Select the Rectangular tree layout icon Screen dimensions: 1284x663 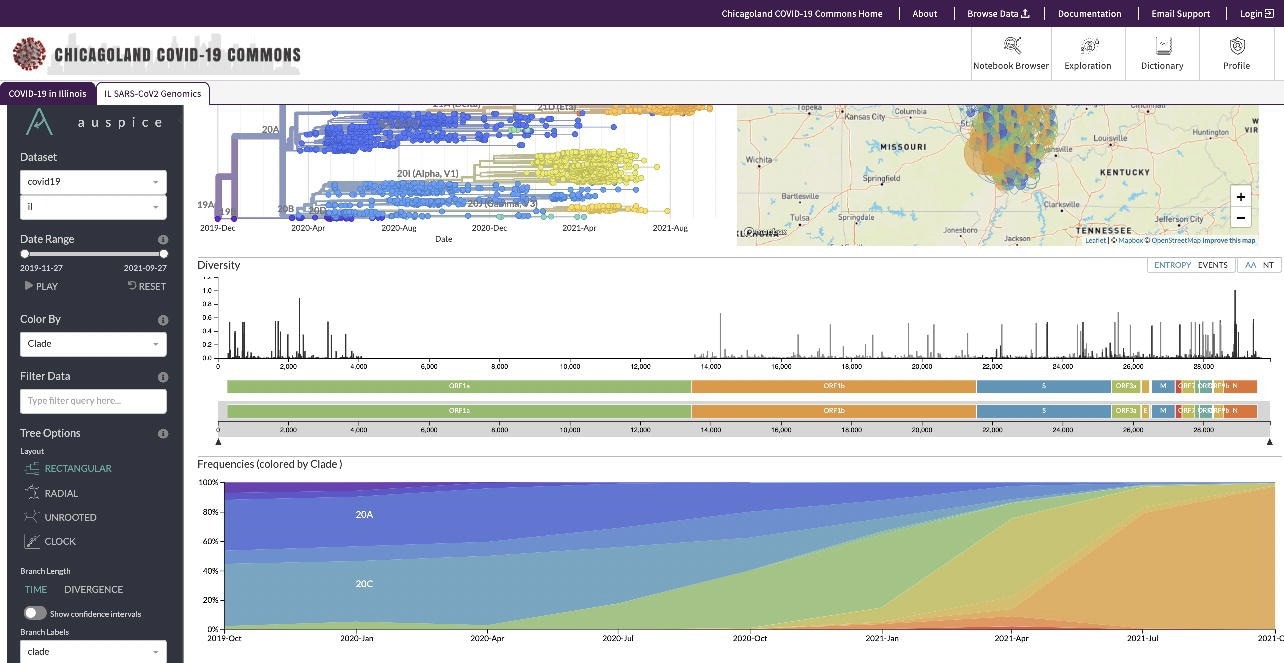click(x=32, y=468)
